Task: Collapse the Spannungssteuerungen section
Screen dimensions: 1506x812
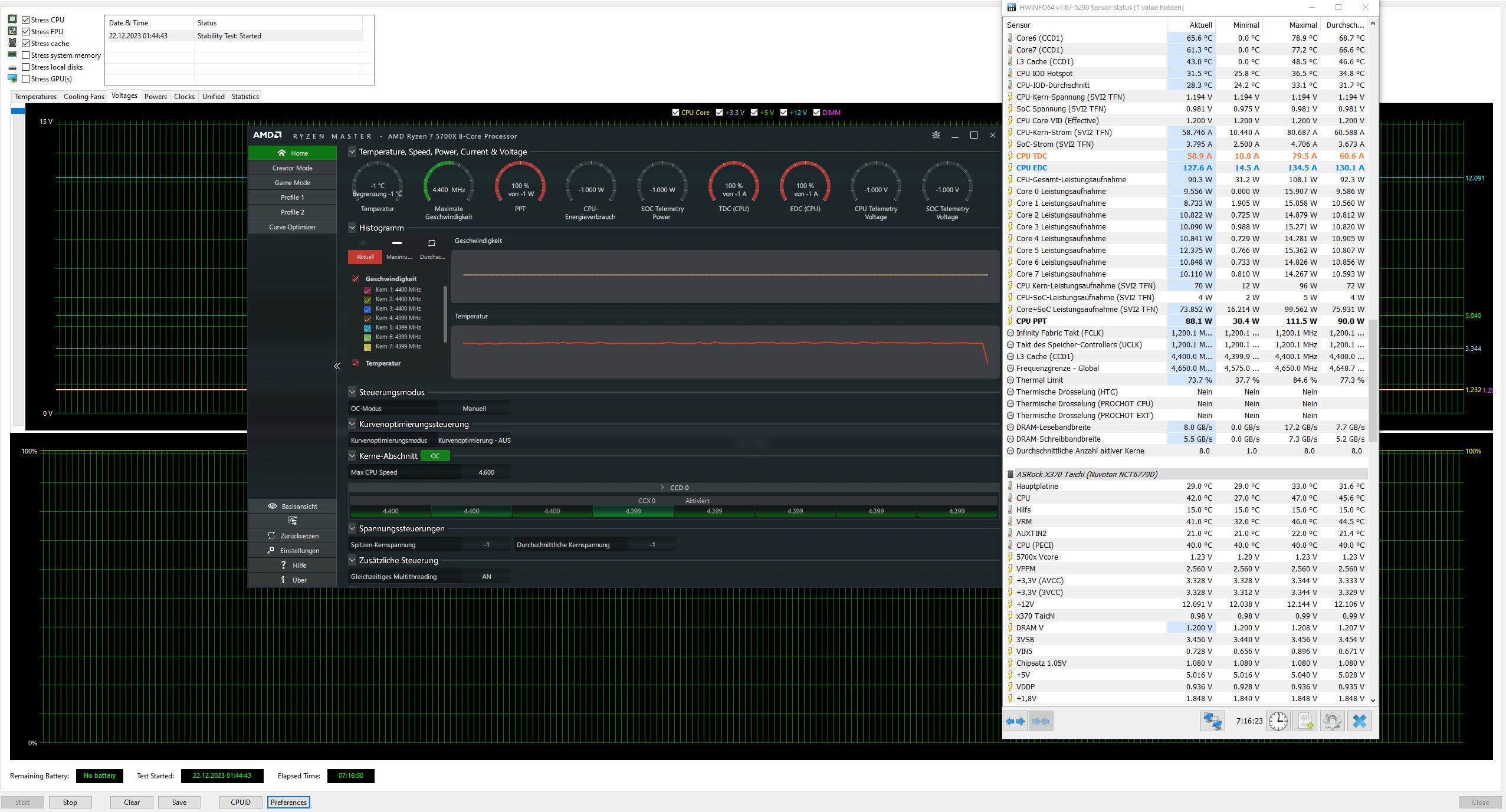Action: [x=352, y=528]
